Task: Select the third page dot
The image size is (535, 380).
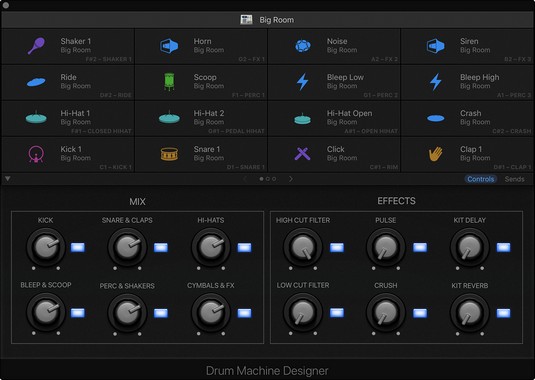Action: point(274,179)
